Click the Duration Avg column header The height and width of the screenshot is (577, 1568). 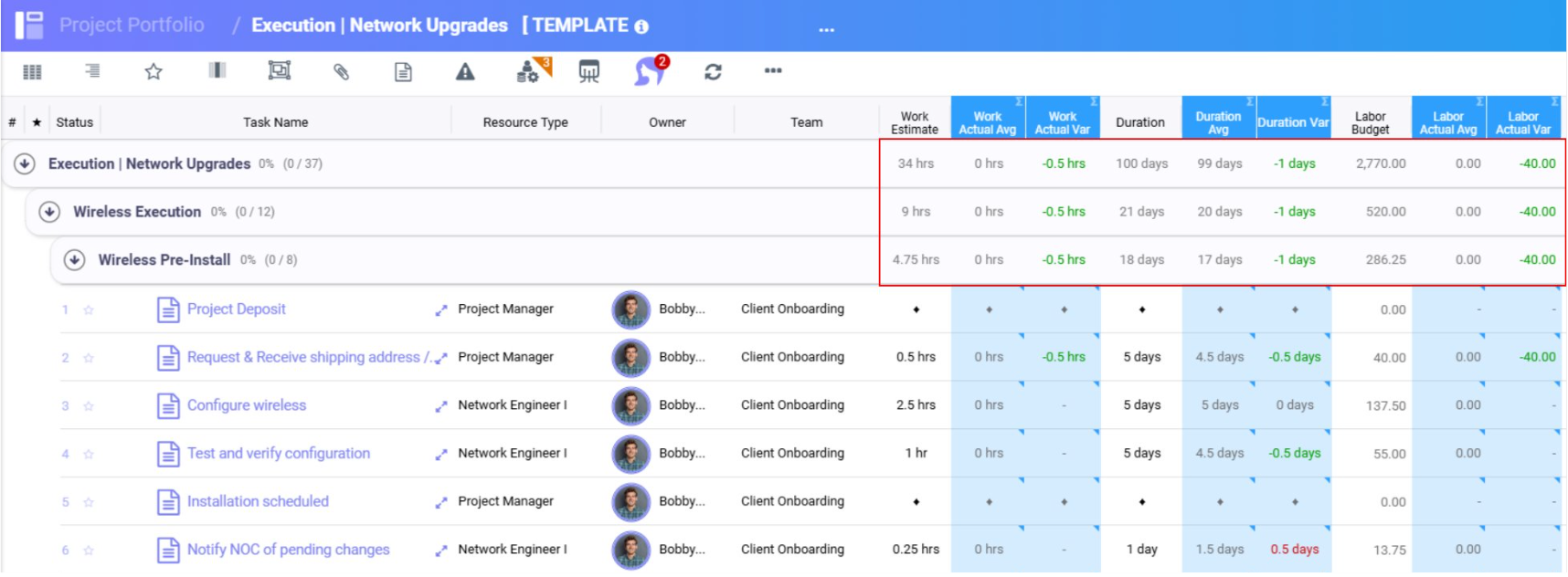[x=1217, y=122]
